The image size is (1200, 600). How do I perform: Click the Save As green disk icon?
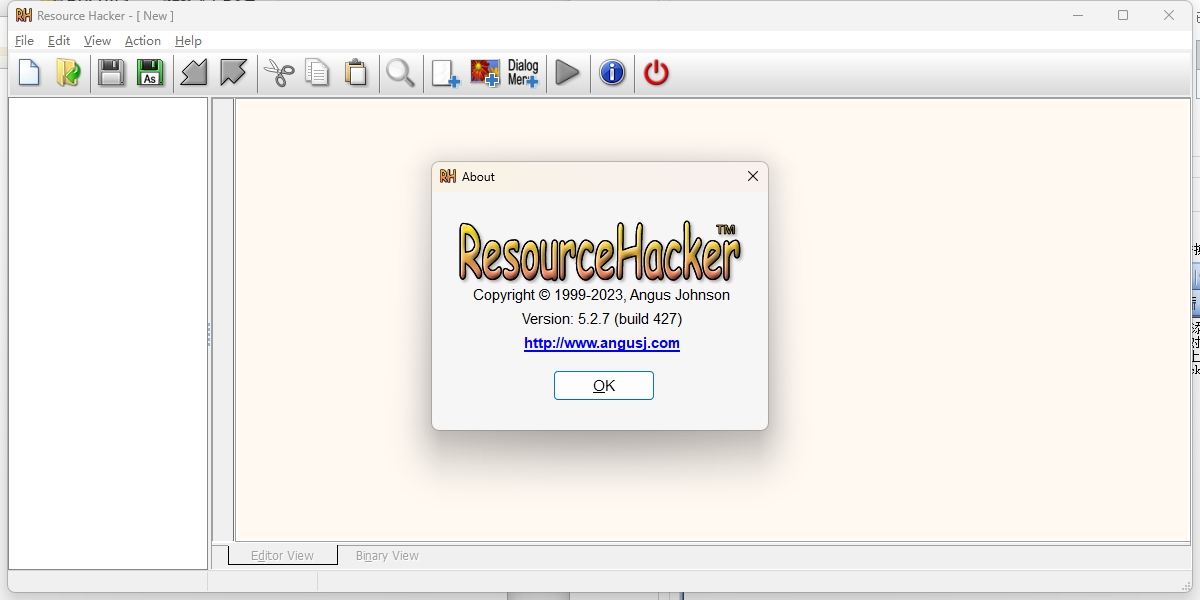click(150, 73)
